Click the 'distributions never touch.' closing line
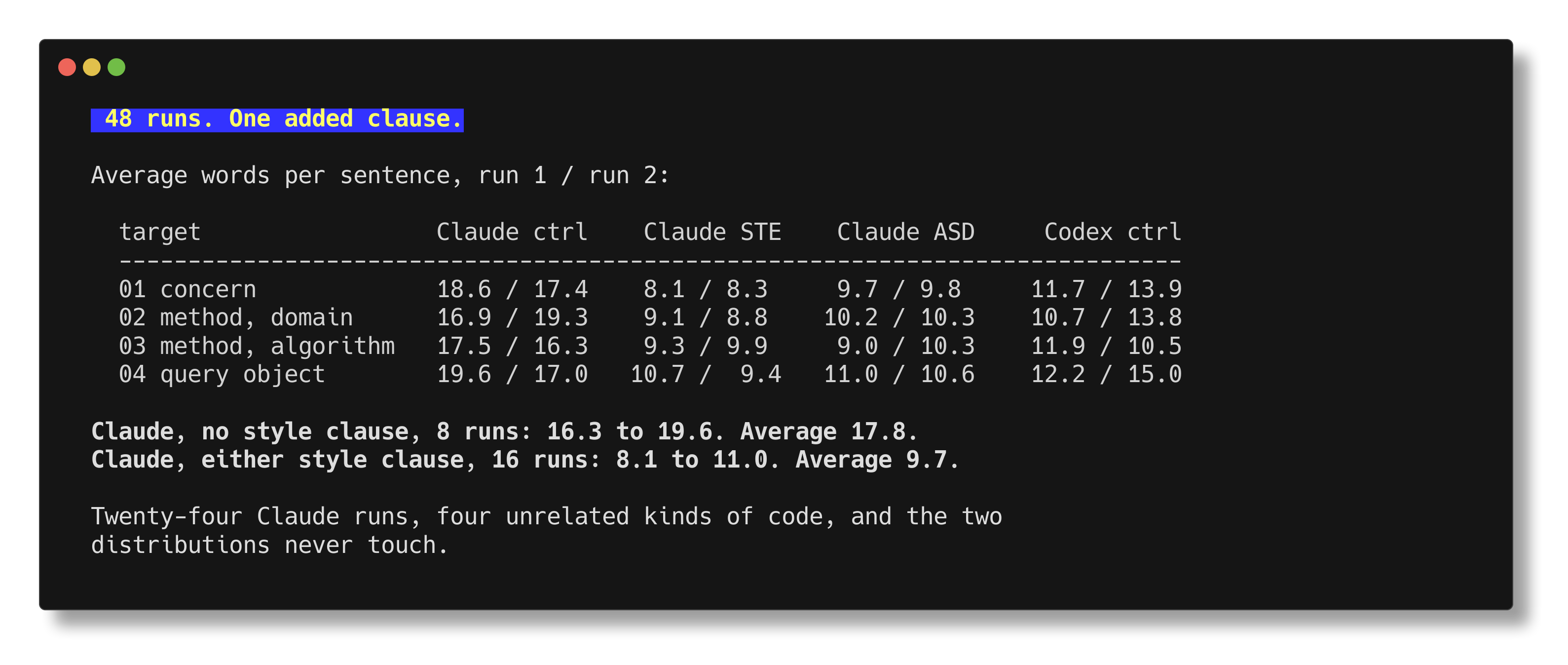1568x665 pixels. [270, 546]
